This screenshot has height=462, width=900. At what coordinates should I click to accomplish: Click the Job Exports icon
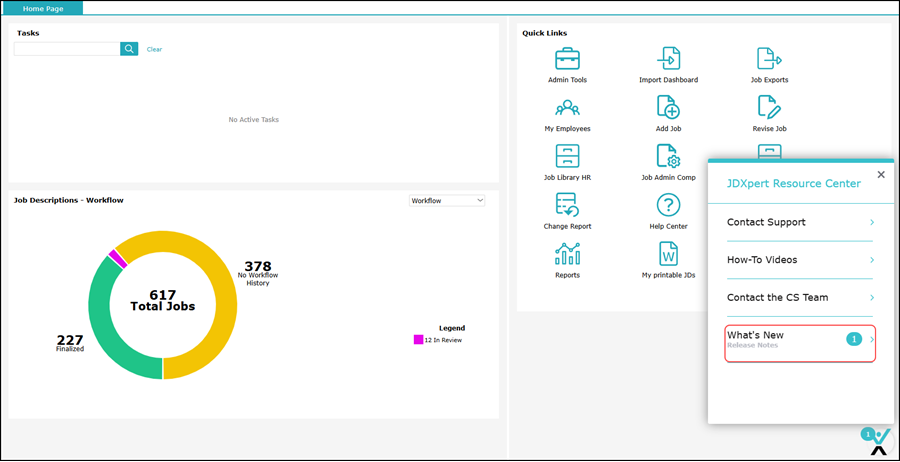click(769, 59)
